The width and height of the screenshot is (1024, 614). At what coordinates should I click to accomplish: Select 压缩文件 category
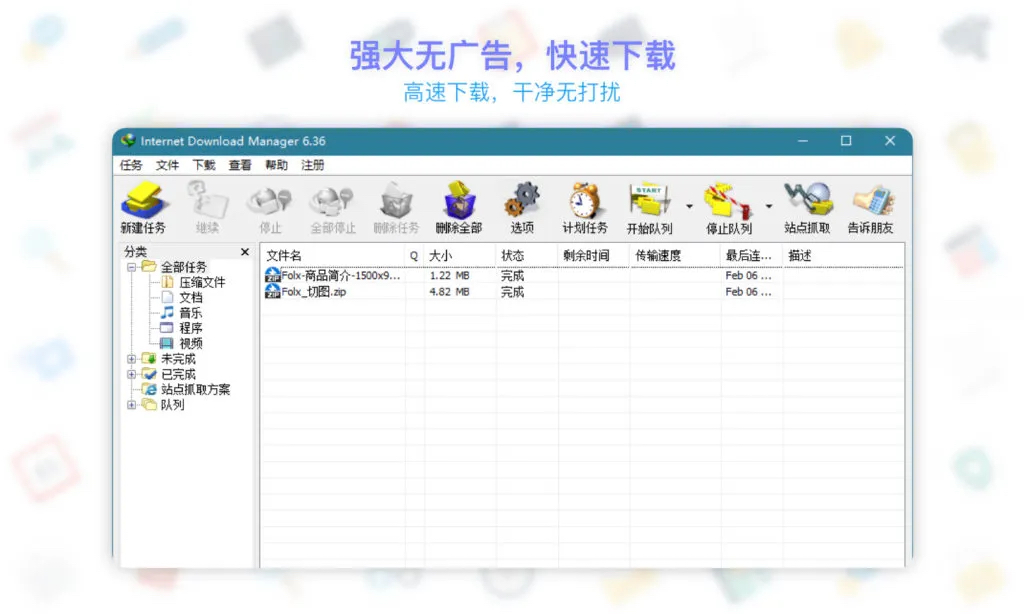click(x=202, y=282)
